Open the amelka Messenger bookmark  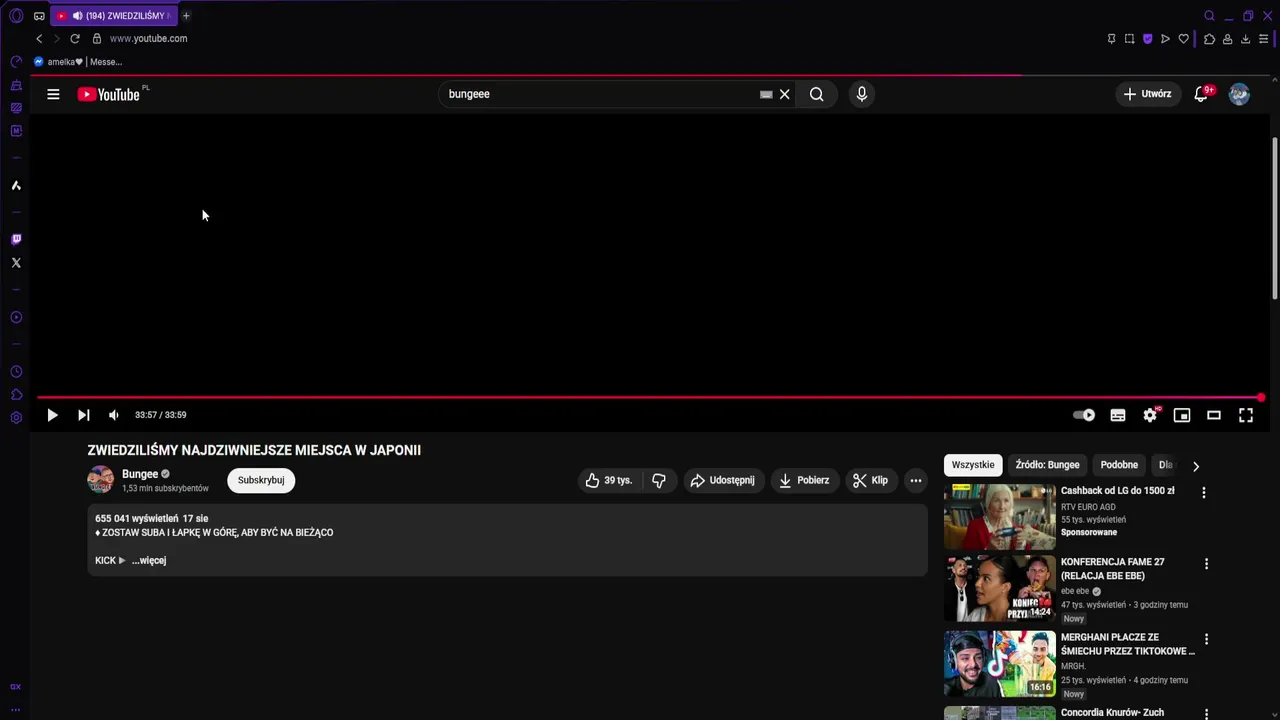pyautogui.click(x=78, y=62)
